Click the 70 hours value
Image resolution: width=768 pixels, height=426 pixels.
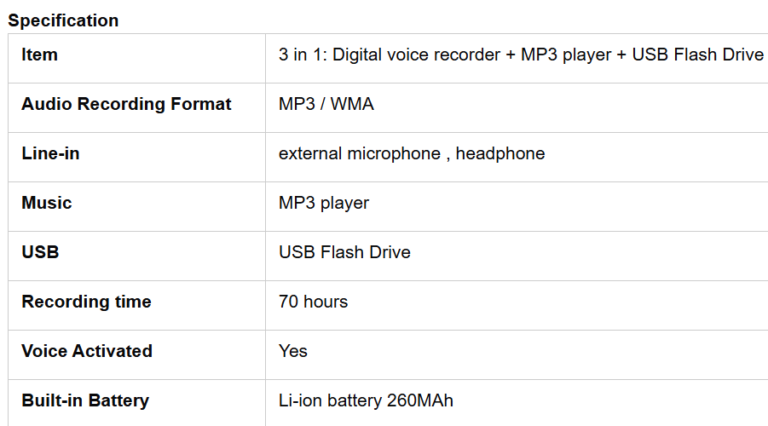coord(313,302)
